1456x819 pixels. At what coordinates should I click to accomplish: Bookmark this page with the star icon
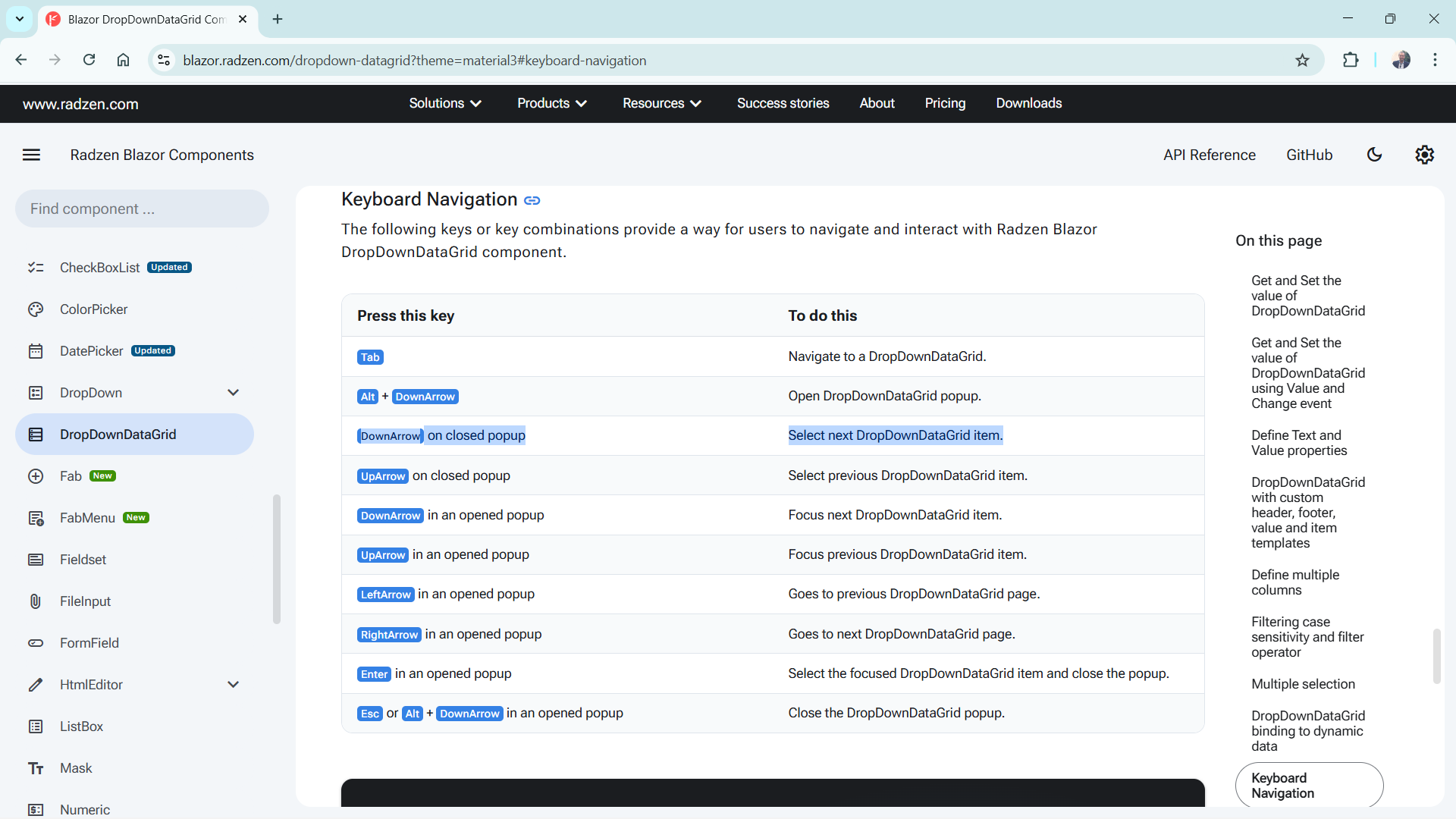click(x=1302, y=61)
